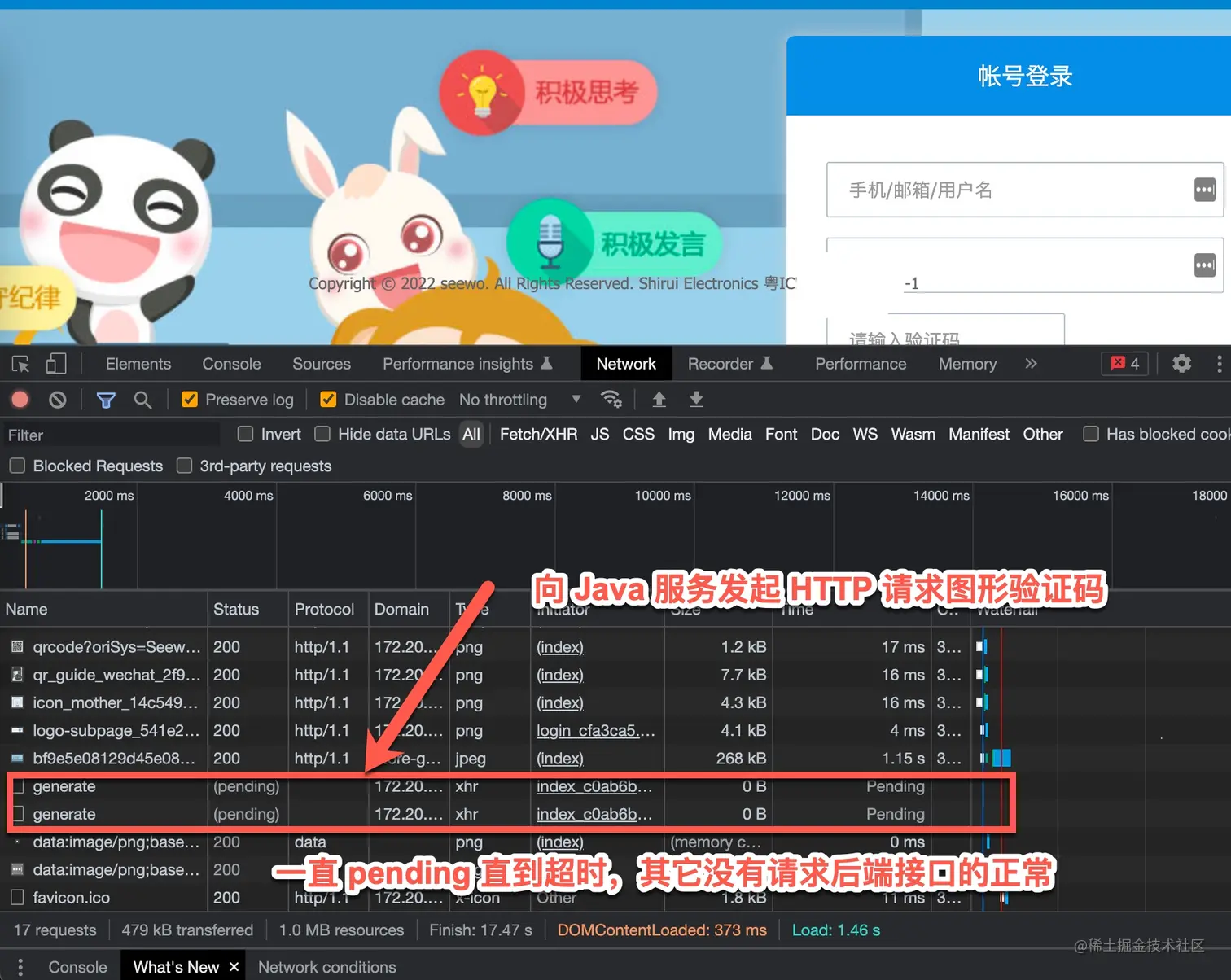The image size is (1231, 980).
Task: Switch to the Console tab
Action: click(232, 364)
